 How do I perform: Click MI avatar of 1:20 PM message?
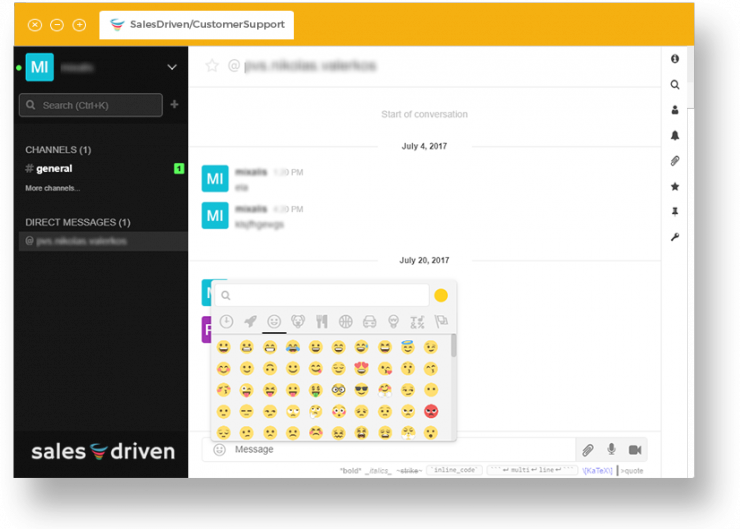click(215, 178)
